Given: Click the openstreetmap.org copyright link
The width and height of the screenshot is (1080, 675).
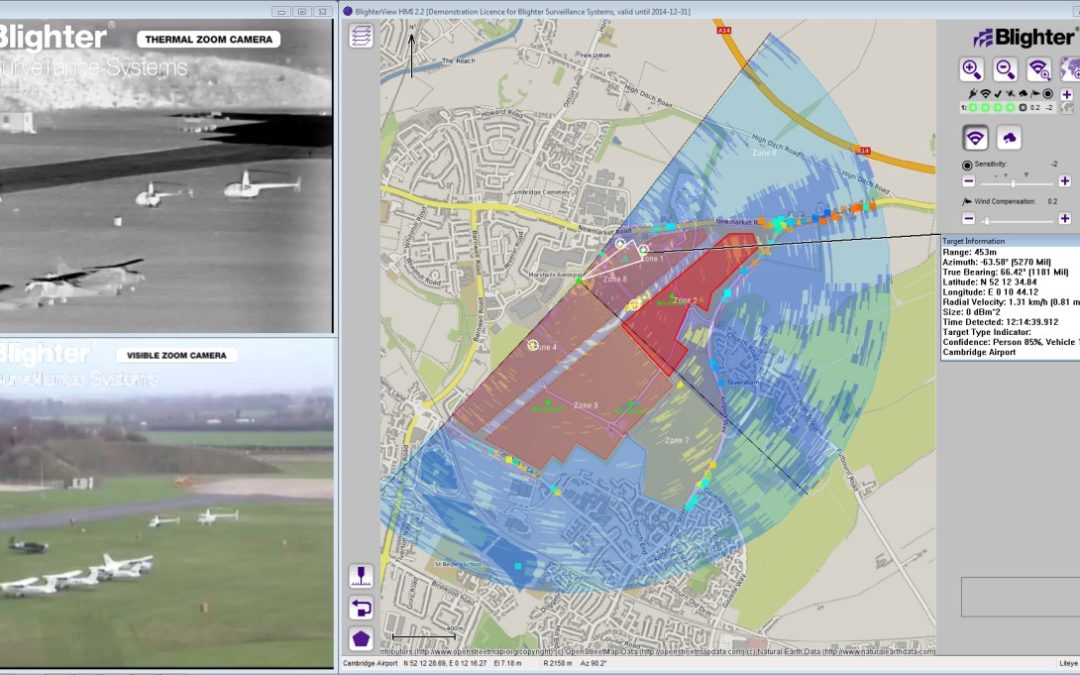Looking at the screenshot, I should tap(485, 651).
